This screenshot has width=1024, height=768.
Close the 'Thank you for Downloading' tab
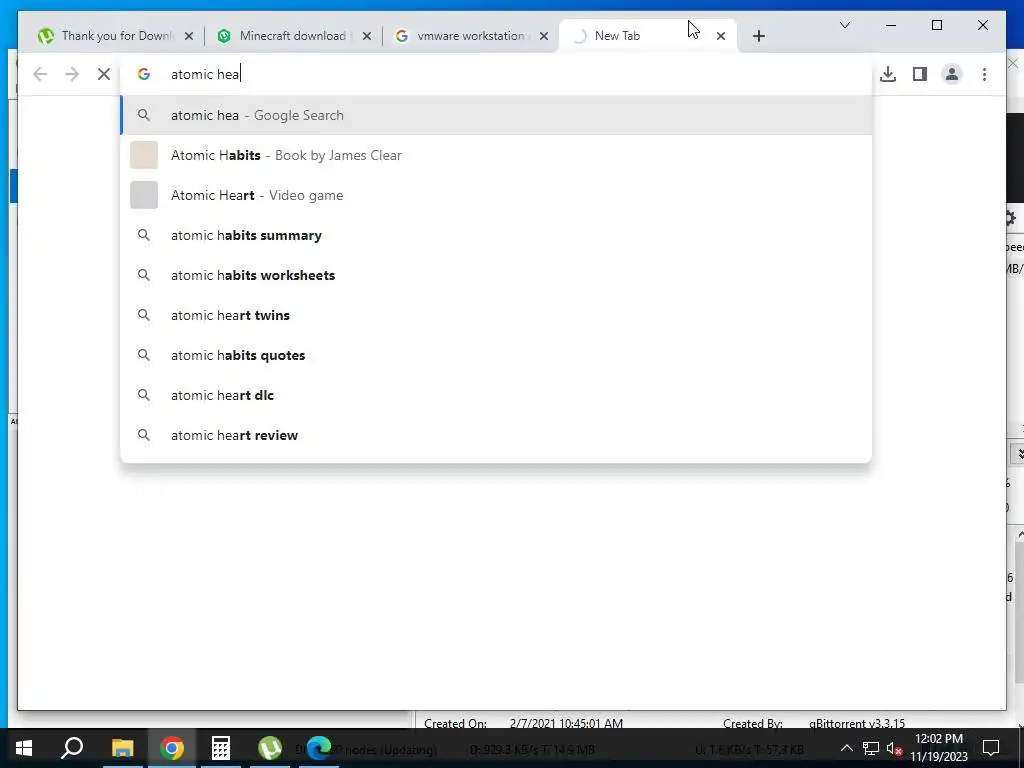189,36
